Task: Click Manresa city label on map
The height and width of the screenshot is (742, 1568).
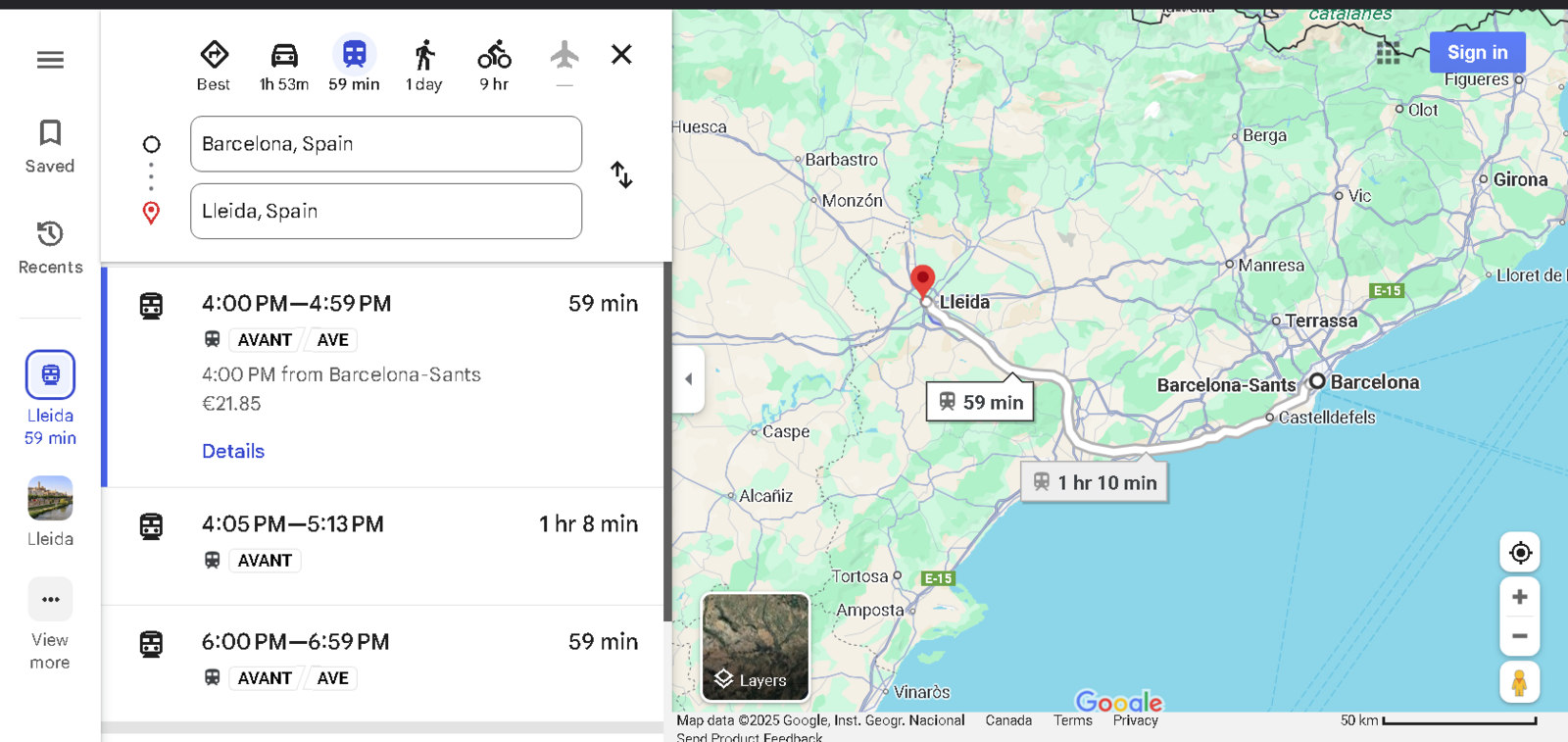Action: (x=1271, y=266)
